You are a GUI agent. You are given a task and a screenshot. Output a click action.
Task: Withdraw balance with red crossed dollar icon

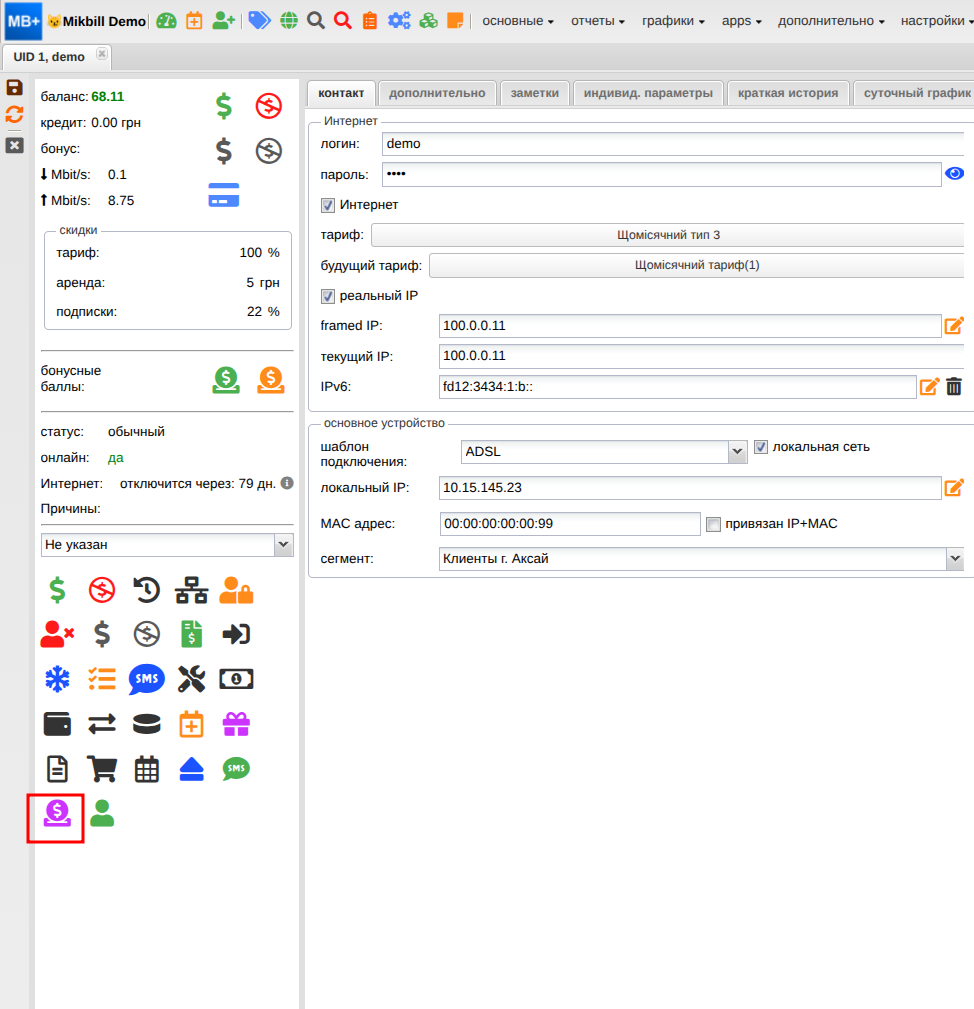pyautogui.click(x=268, y=106)
